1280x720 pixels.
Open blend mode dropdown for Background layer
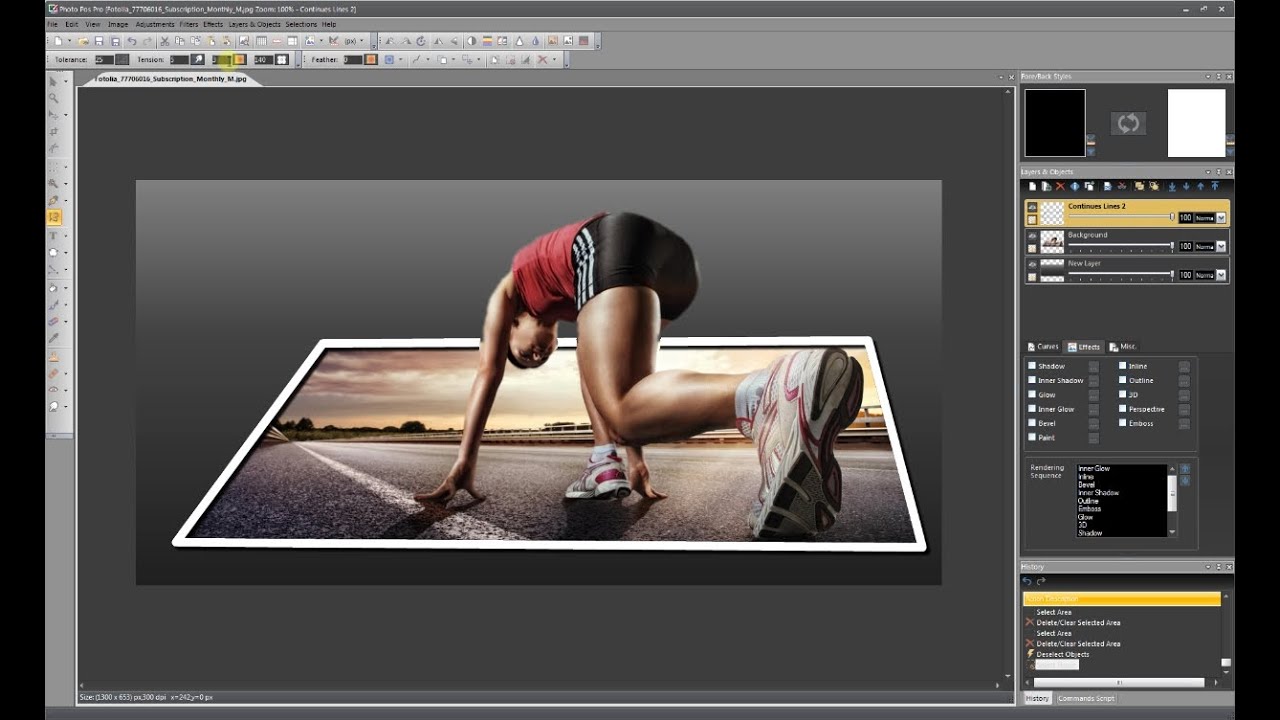(1221, 246)
